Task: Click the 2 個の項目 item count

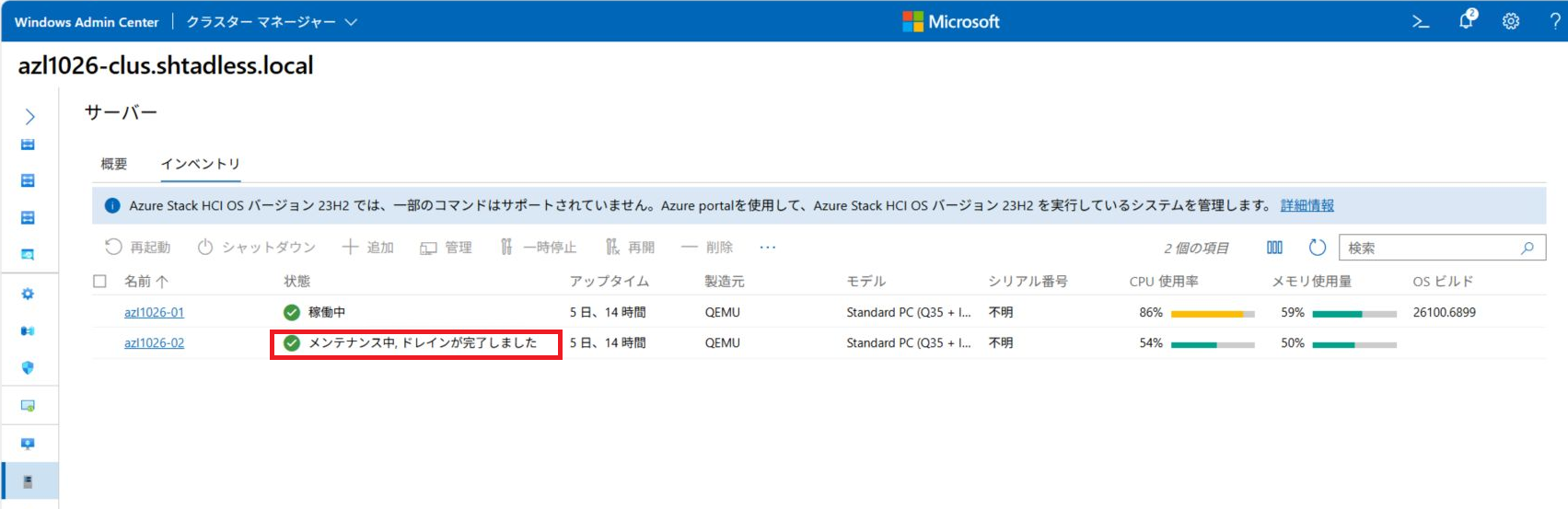Action: point(1196,248)
